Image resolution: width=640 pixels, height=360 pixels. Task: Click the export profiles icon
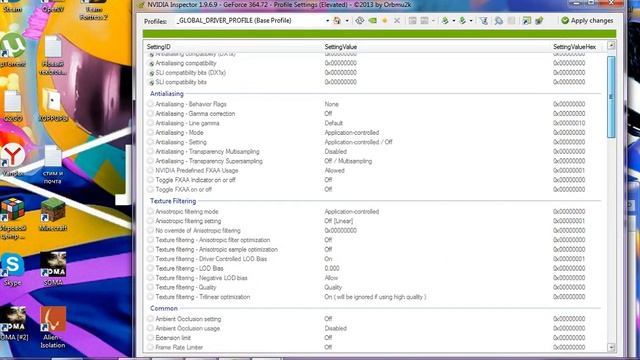click(445, 20)
